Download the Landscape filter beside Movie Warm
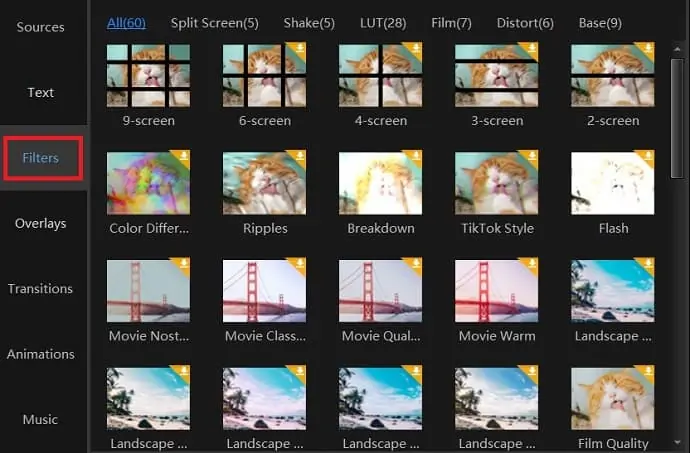 point(648,264)
